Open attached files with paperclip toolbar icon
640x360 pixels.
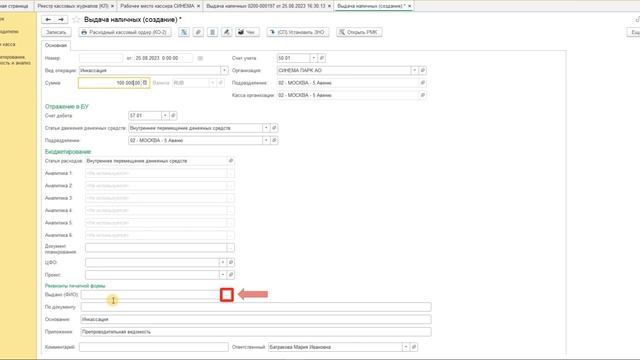198,32
